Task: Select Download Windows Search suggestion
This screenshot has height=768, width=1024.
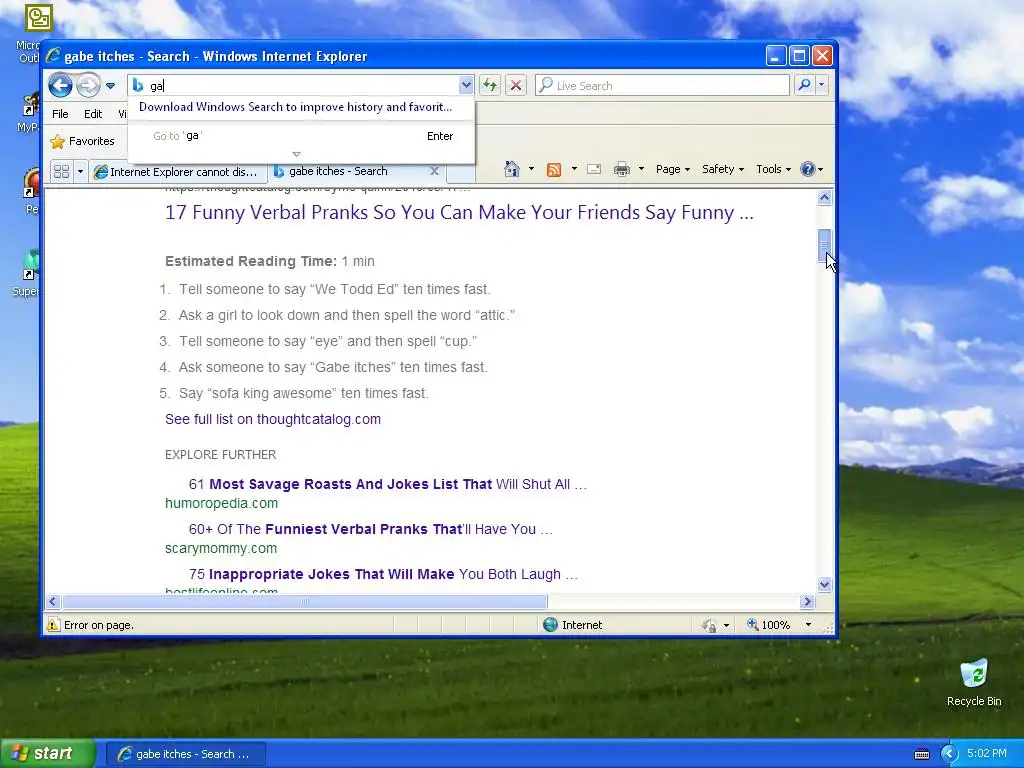Action: pos(295,107)
